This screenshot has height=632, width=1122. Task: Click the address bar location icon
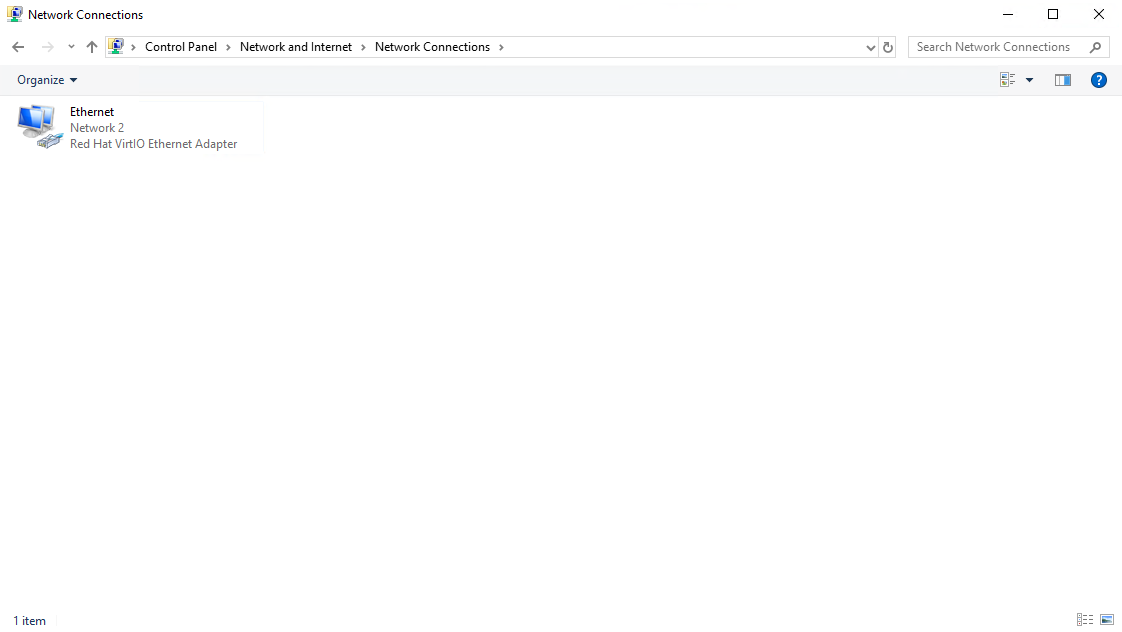point(116,47)
